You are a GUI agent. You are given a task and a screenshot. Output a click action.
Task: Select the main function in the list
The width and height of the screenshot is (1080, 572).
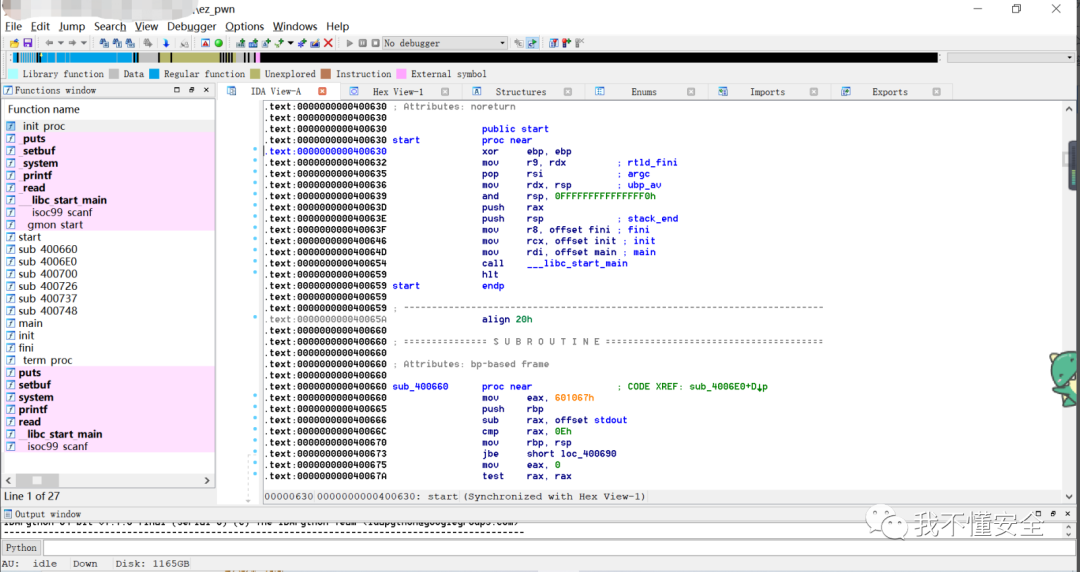coord(30,323)
